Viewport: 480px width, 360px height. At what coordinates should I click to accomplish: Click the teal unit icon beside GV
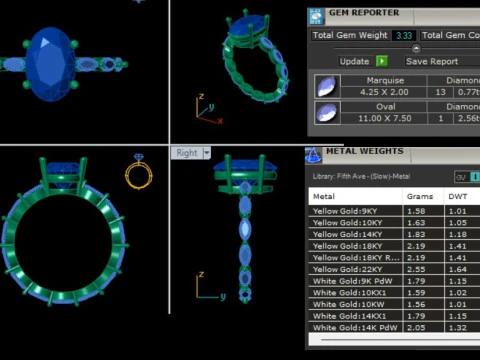point(475,177)
